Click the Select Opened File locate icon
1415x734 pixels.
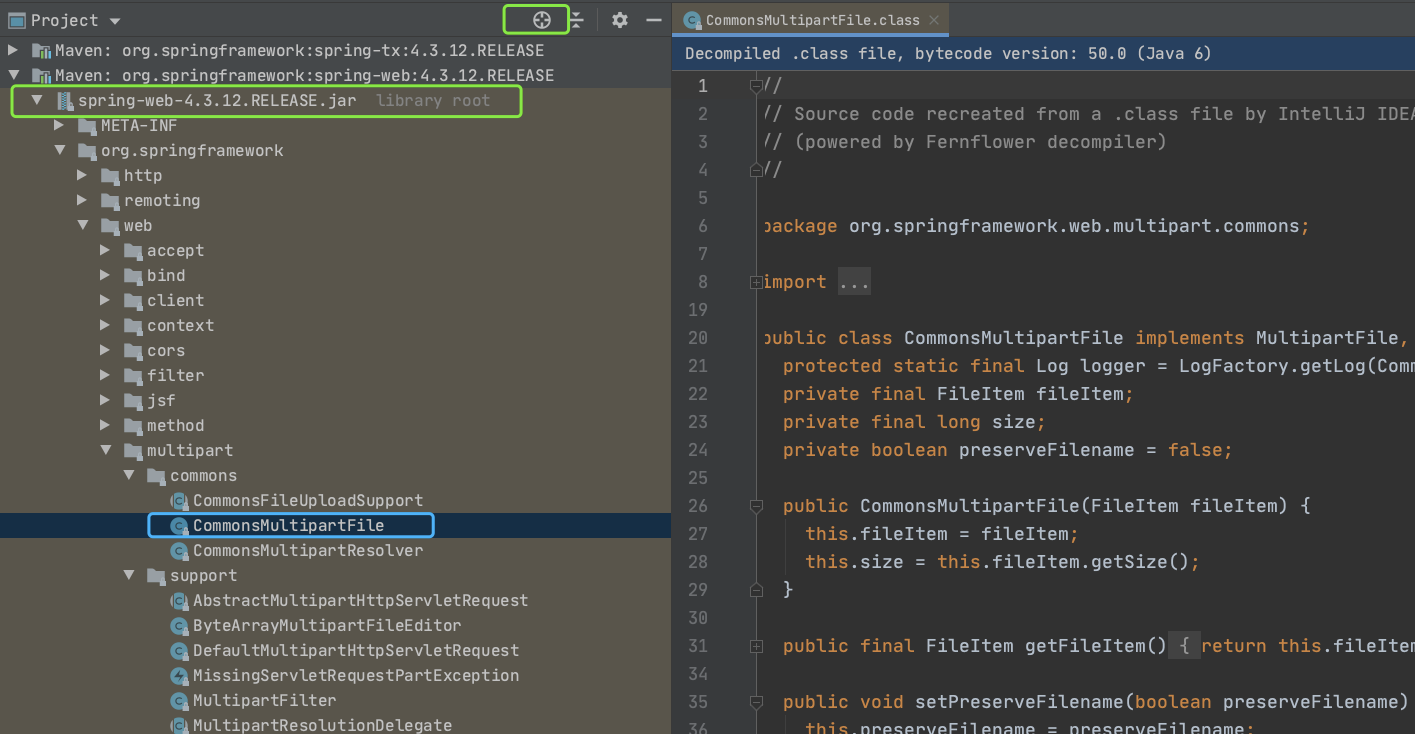[x=541, y=20]
